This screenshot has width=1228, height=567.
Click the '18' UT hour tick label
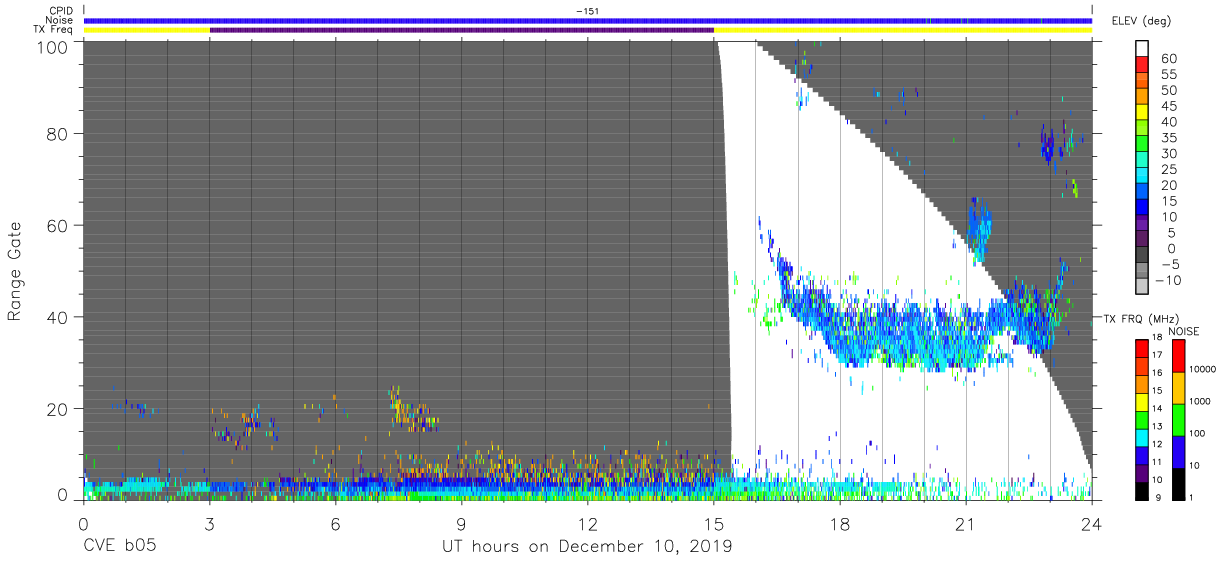(840, 525)
